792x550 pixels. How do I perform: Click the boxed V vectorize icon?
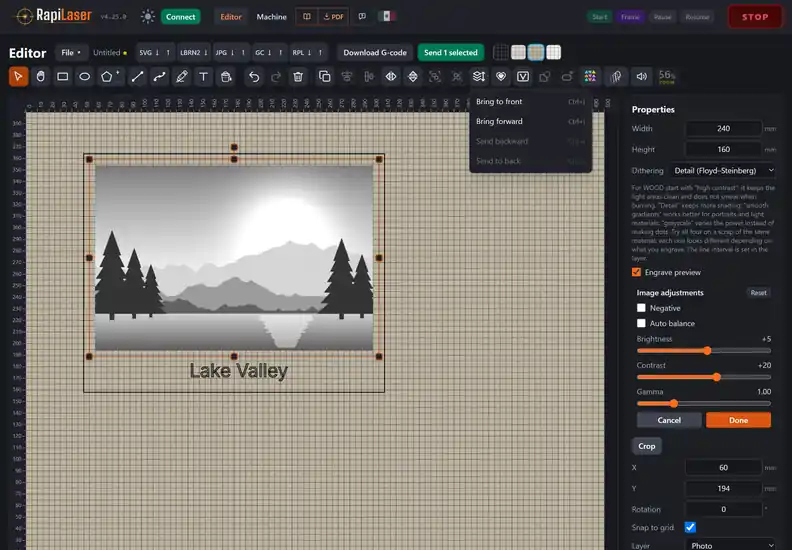point(523,77)
